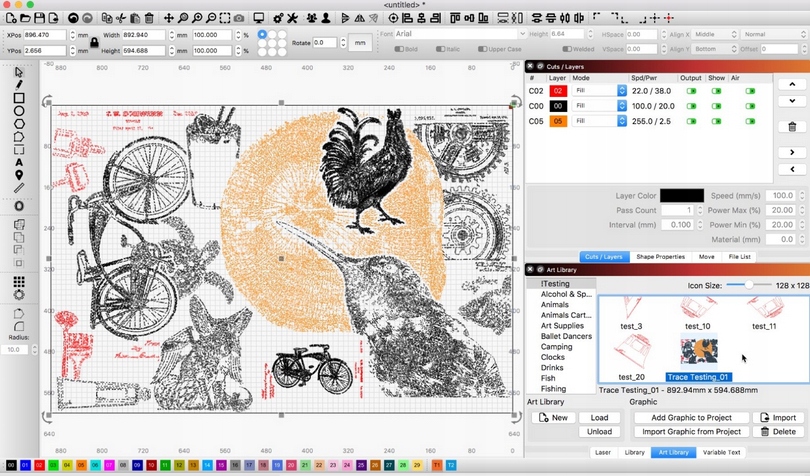This screenshot has height=476, width=810.
Task: Open Align X dropdown set to Middle
Action: (x=713, y=34)
